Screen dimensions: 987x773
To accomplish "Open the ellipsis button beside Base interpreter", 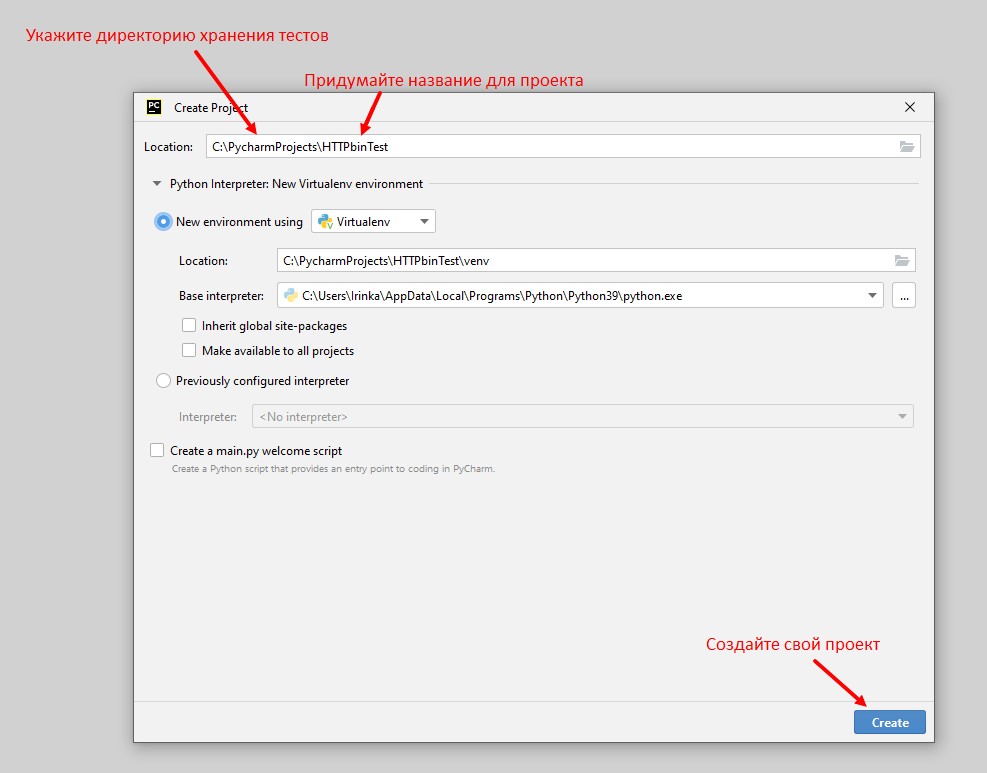I will (903, 295).
